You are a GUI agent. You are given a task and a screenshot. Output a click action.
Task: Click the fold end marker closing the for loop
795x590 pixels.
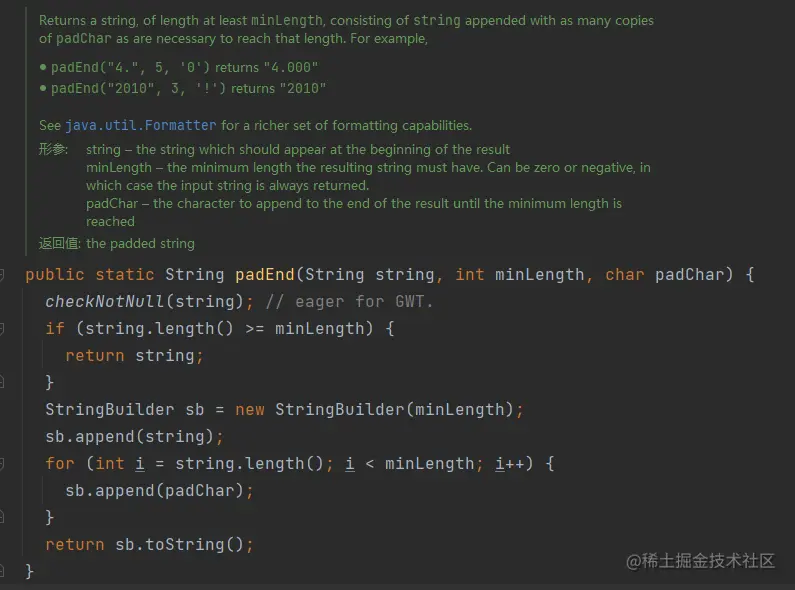(x=2, y=517)
